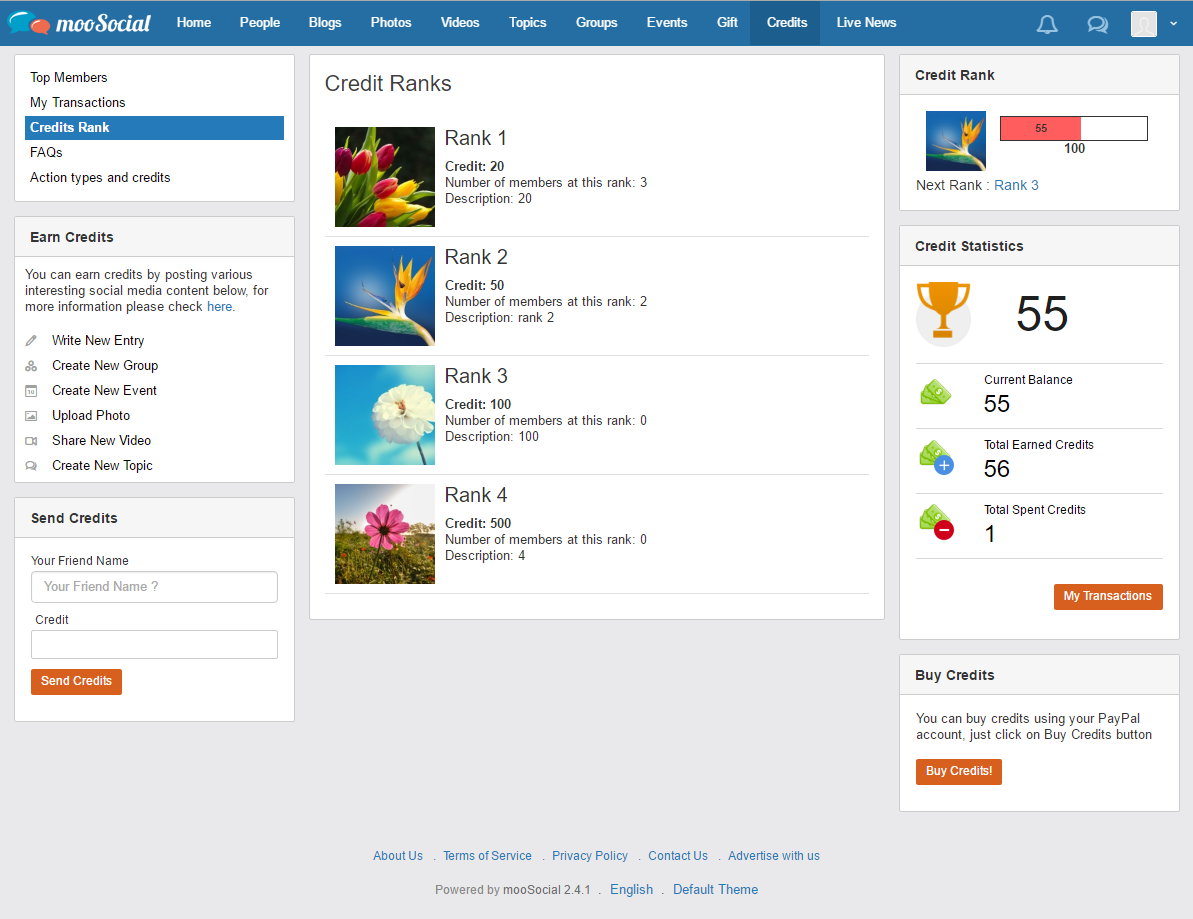Image resolution: width=1193 pixels, height=919 pixels.
Task: Click Create New Event link
Action: 104,391
